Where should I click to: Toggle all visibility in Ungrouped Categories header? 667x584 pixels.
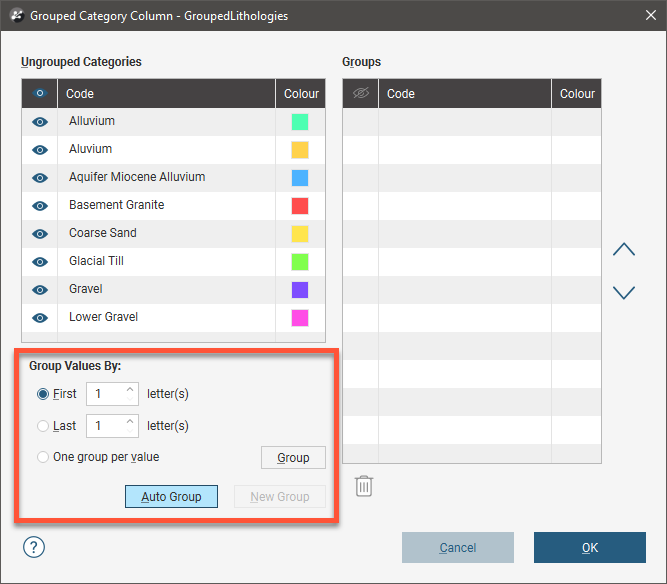point(40,93)
